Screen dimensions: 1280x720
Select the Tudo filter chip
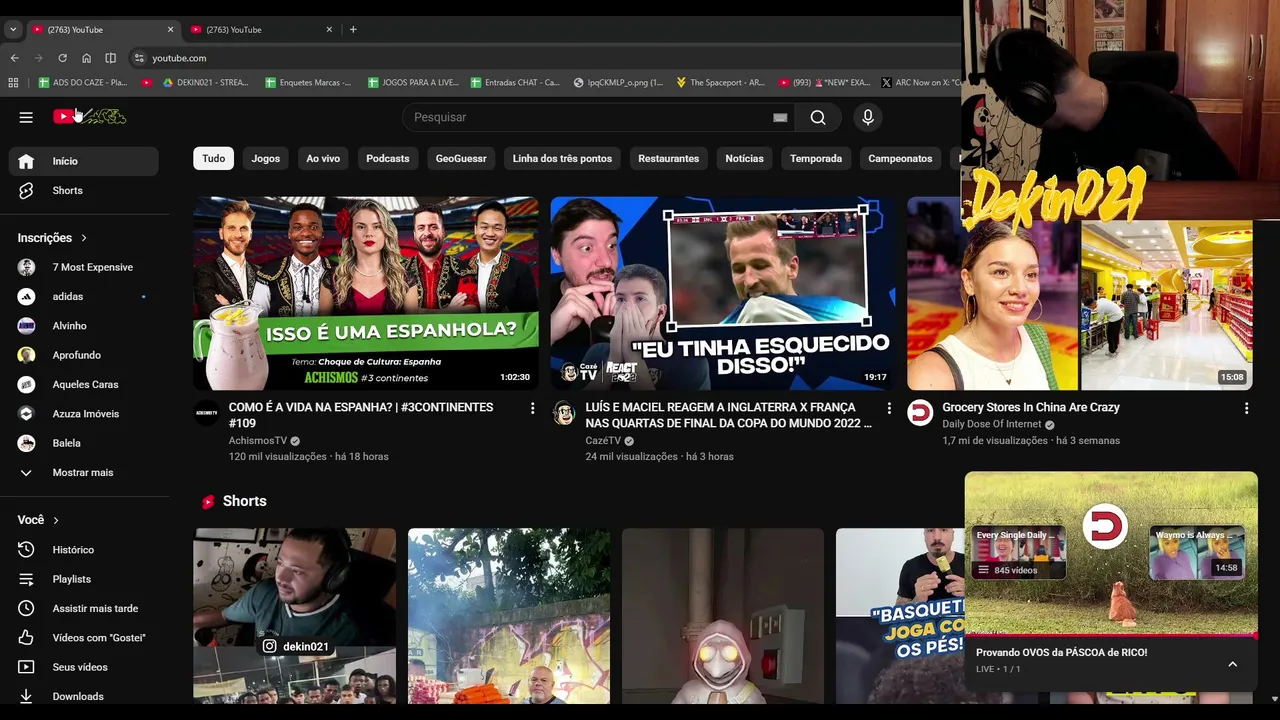[x=214, y=158]
